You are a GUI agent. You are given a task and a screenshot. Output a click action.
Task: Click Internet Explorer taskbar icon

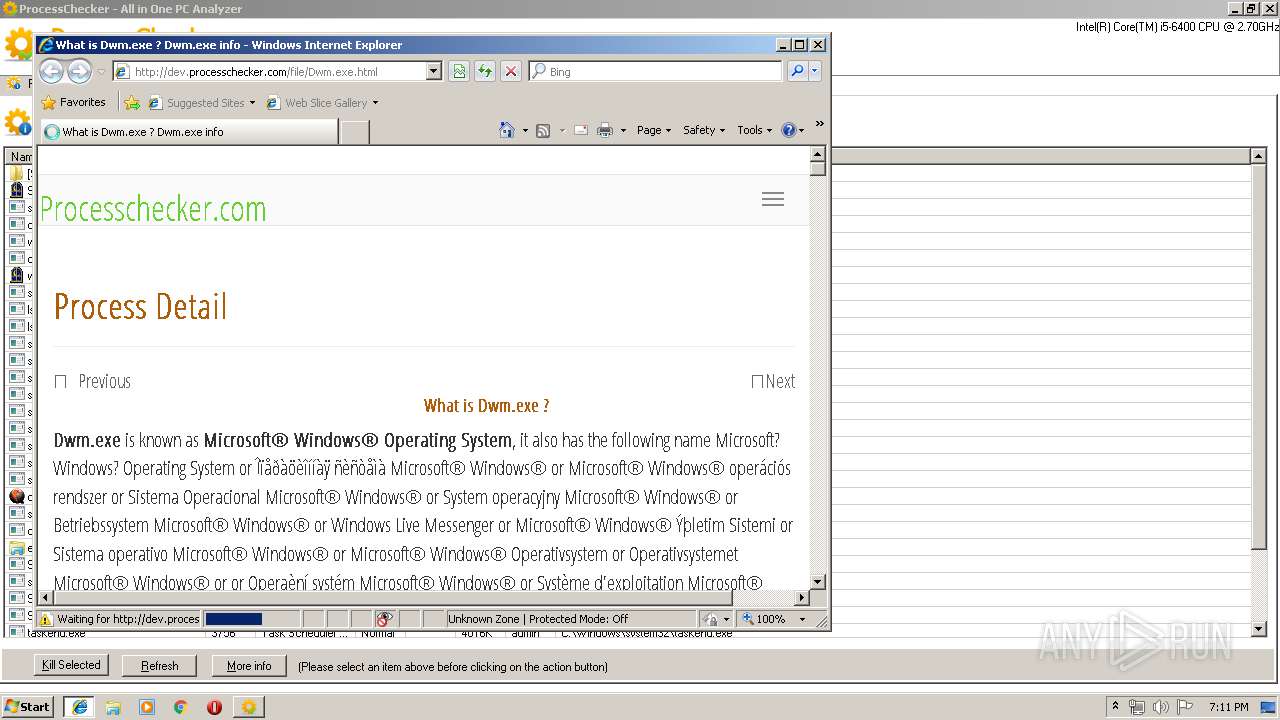click(79, 706)
